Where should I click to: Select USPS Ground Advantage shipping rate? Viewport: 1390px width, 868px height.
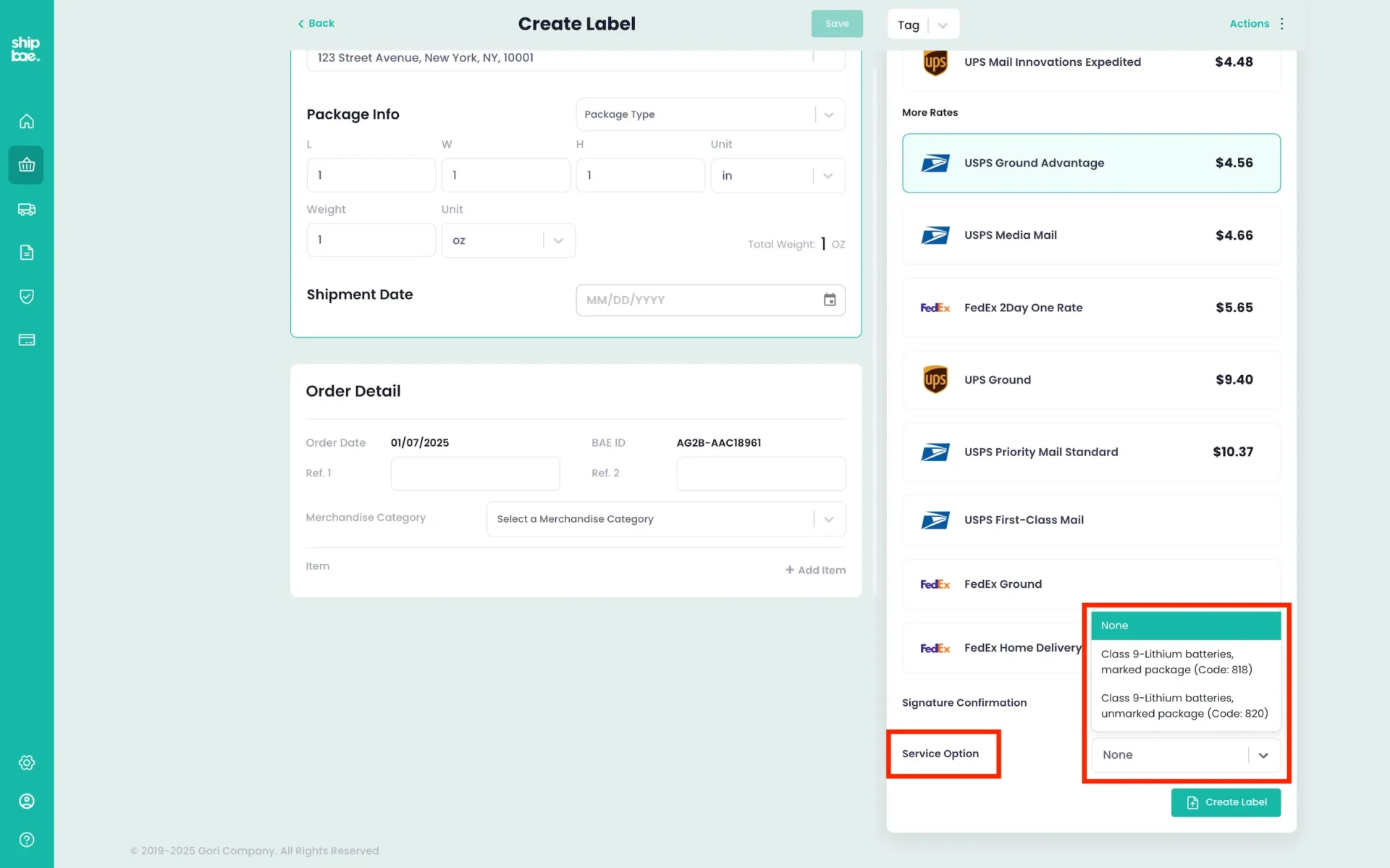1091,163
